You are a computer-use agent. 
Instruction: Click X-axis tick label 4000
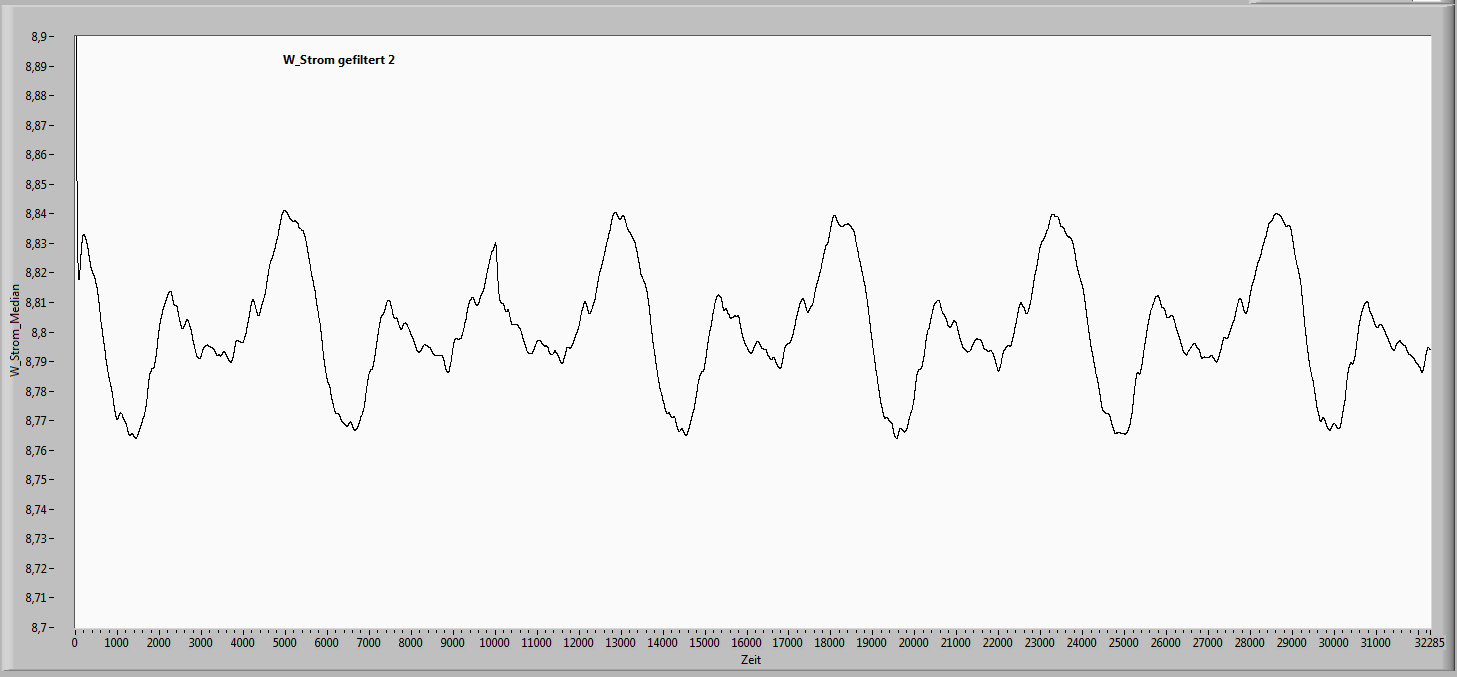coord(243,643)
